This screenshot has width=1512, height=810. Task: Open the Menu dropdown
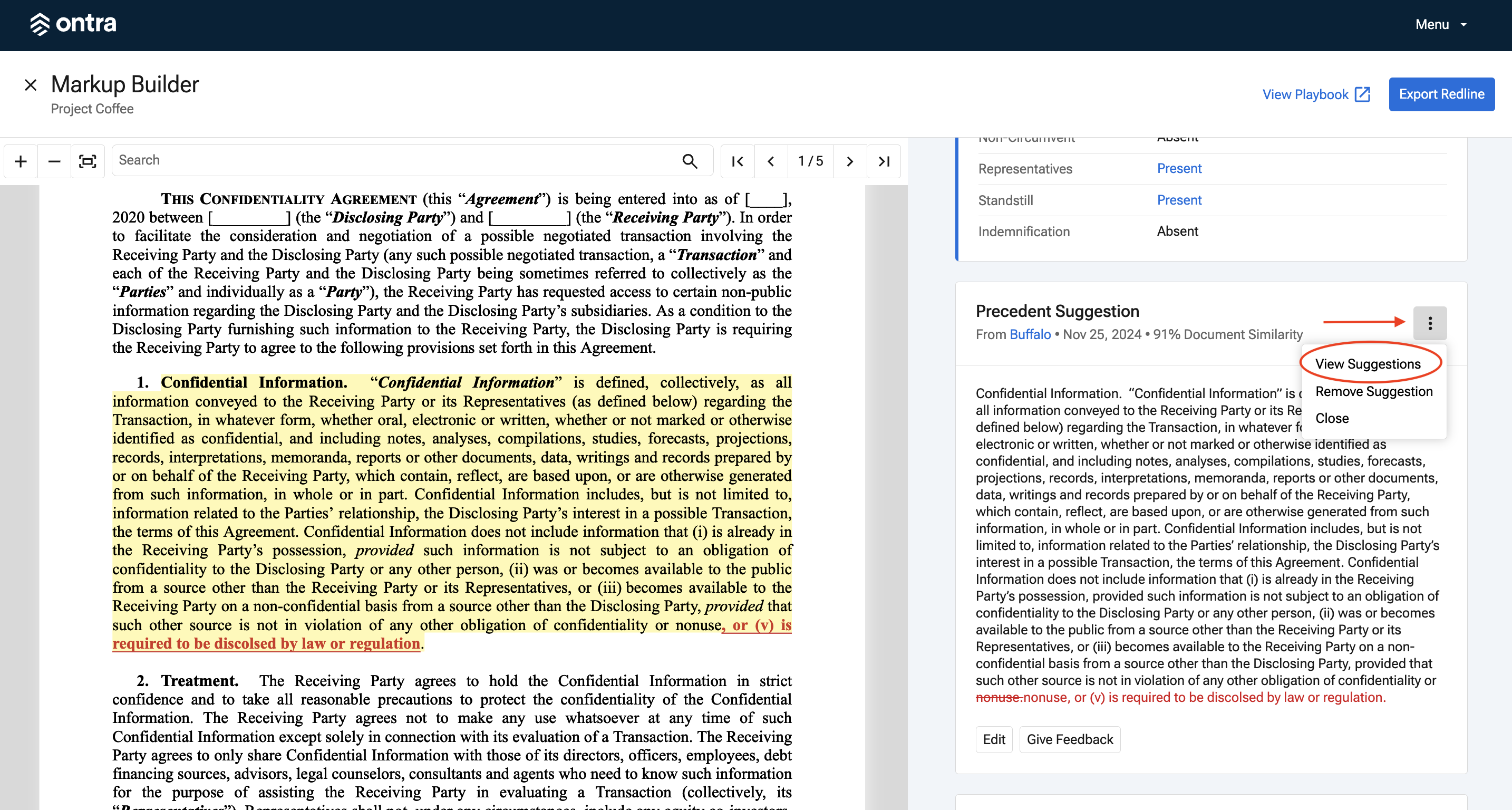[x=1441, y=25]
